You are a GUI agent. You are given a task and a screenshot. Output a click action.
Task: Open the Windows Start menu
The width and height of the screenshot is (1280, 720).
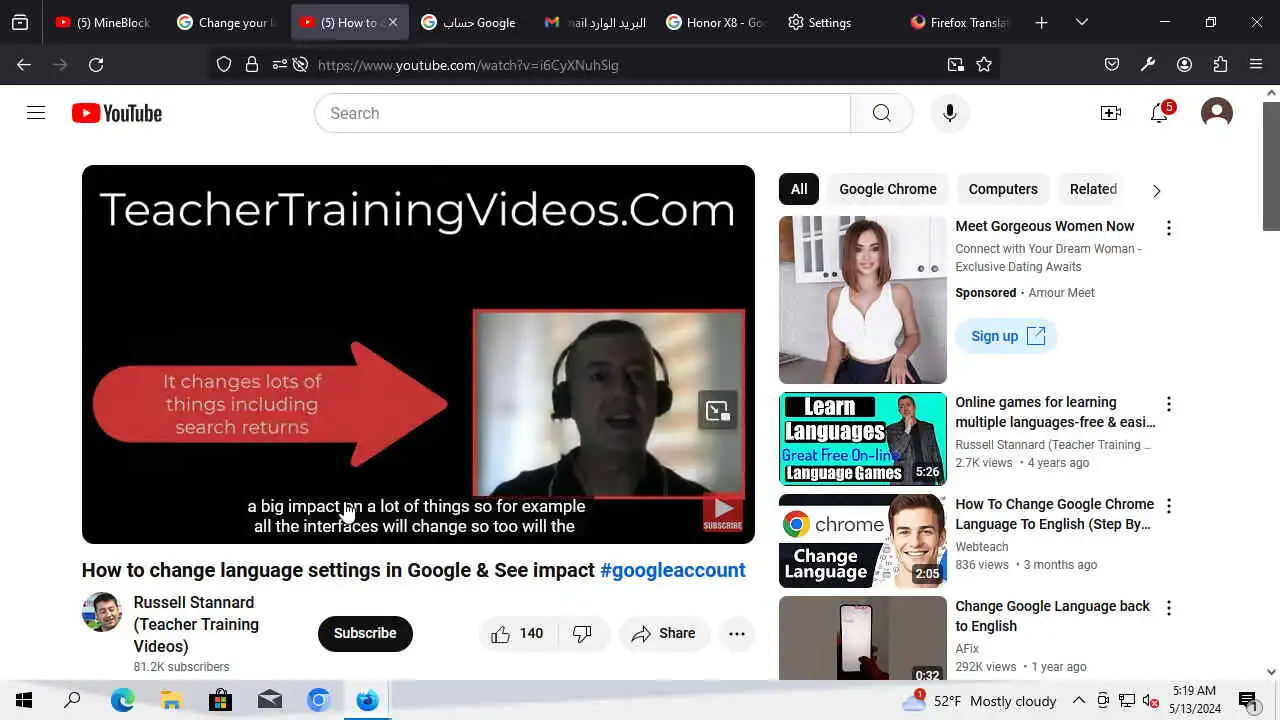click(24, 701)
